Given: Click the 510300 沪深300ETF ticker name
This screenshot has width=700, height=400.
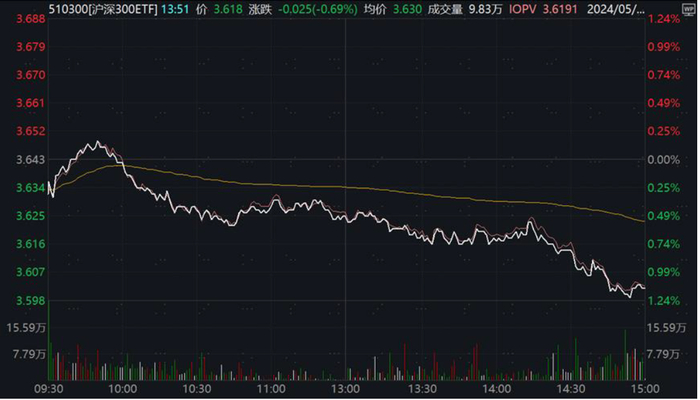Looking at the screenshot, I should click(x=103, y=9).
